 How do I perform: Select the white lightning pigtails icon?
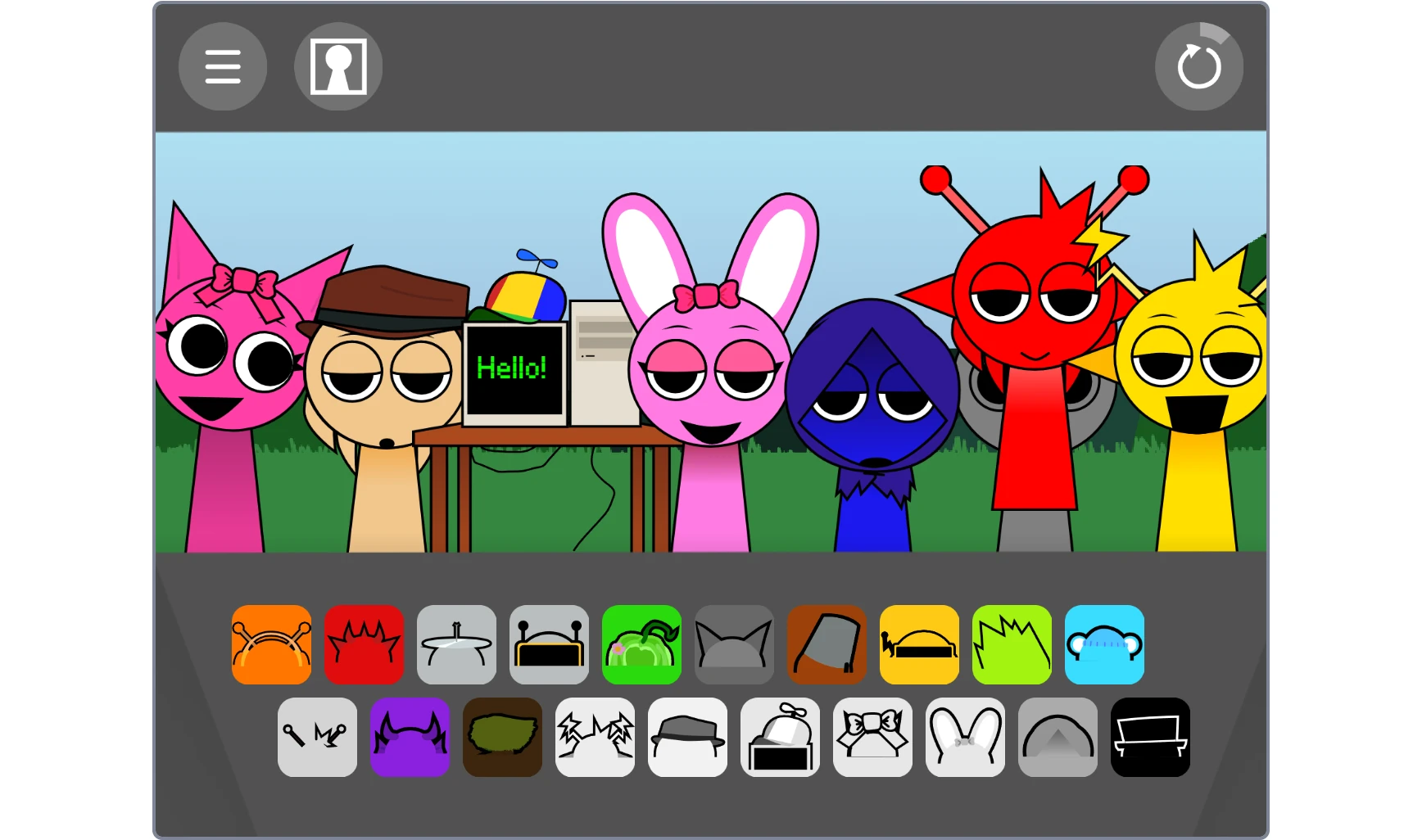(x=596, y=738)
